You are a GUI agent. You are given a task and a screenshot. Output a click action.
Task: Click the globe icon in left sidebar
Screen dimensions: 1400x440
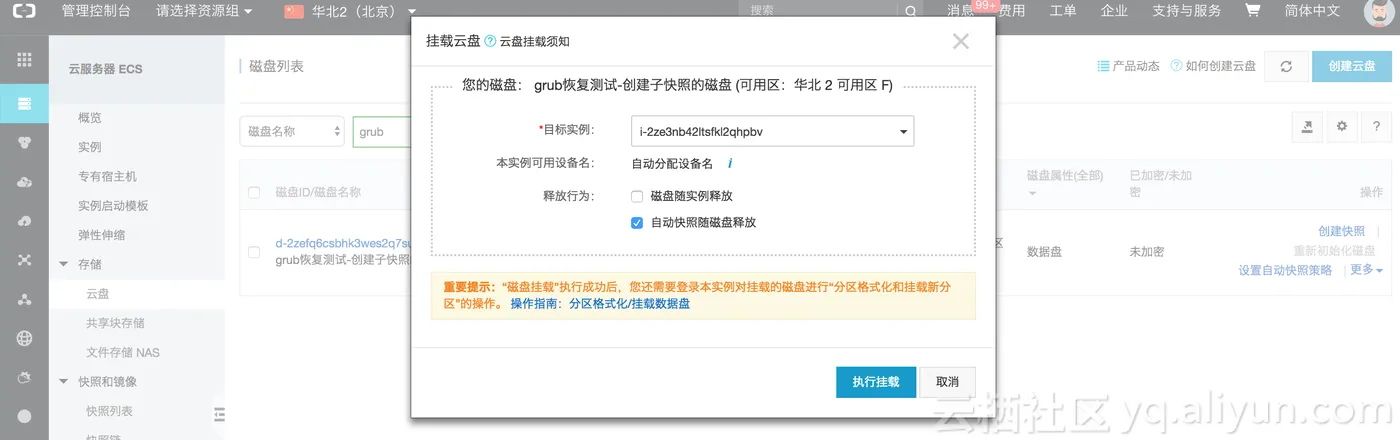[x=24, y=338]
